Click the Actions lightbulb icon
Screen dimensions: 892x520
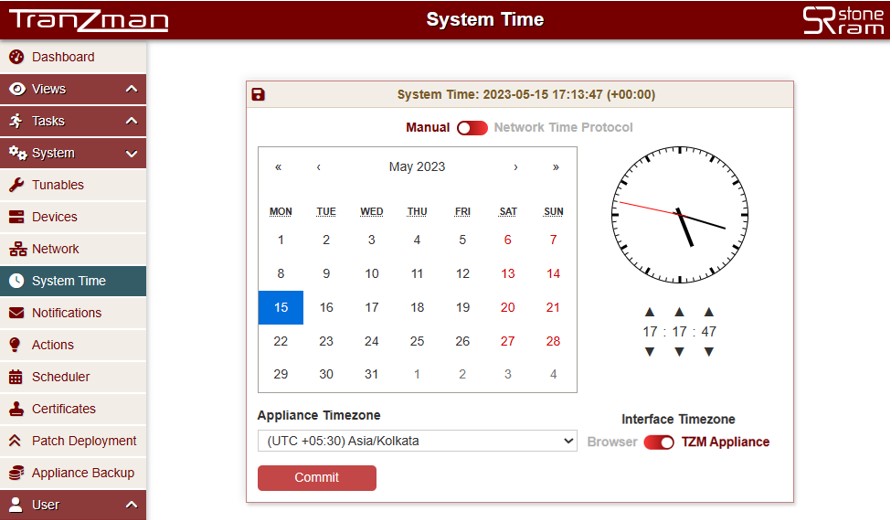pos(16,345)
